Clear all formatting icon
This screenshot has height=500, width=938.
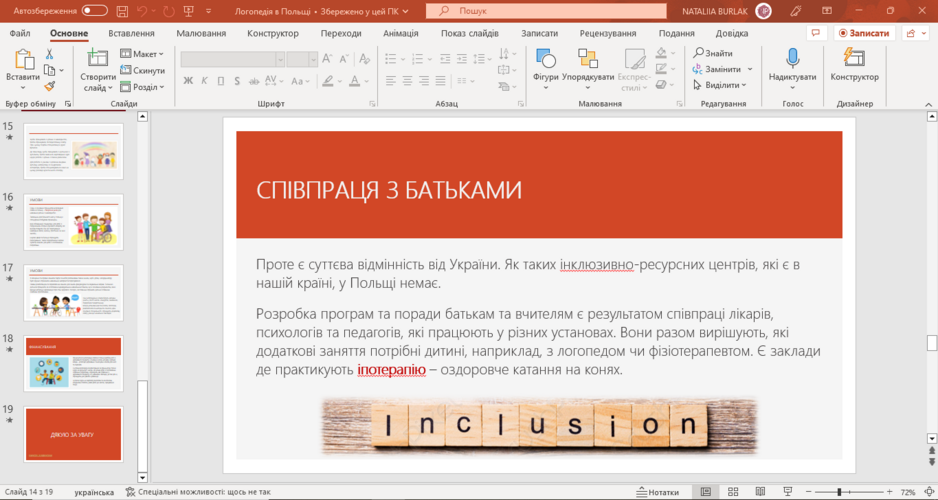[x=364, y=59]
